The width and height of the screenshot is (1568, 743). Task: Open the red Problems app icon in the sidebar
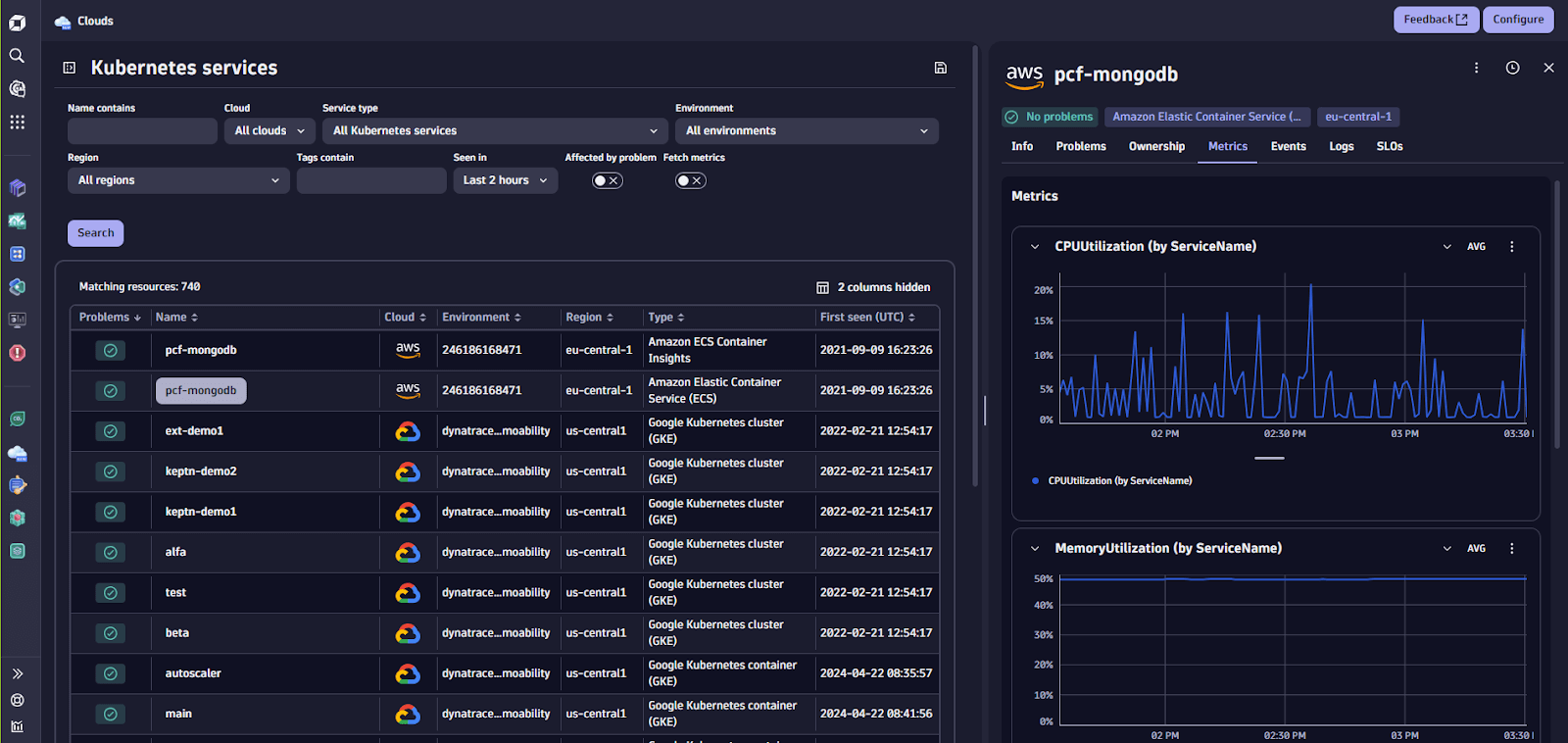tap(17, 353)
